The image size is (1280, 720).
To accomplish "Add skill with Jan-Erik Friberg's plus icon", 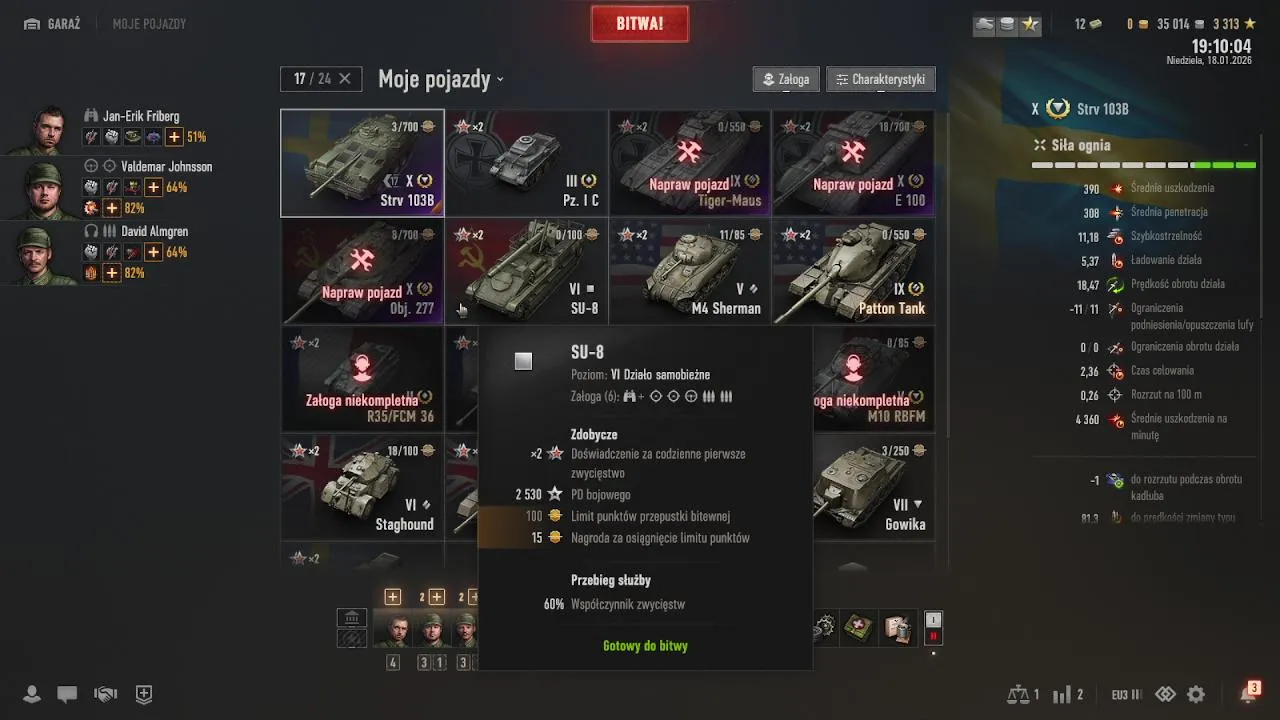I will coord(174,137).
